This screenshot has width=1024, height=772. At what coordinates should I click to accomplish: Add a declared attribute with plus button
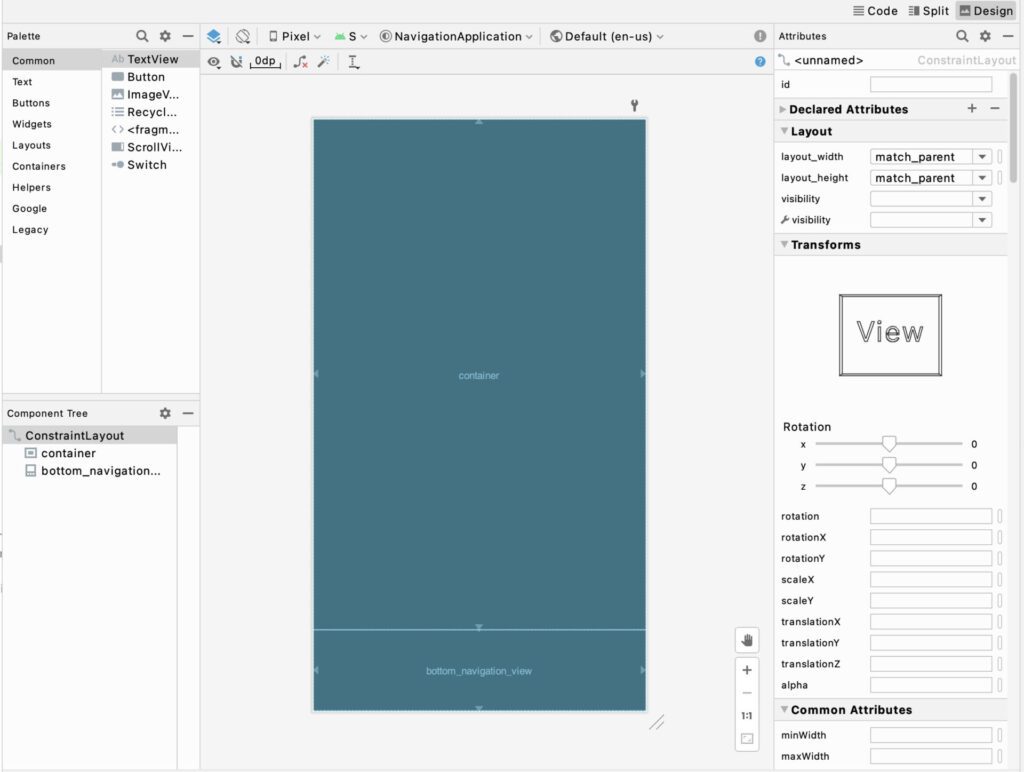point(972,108)
